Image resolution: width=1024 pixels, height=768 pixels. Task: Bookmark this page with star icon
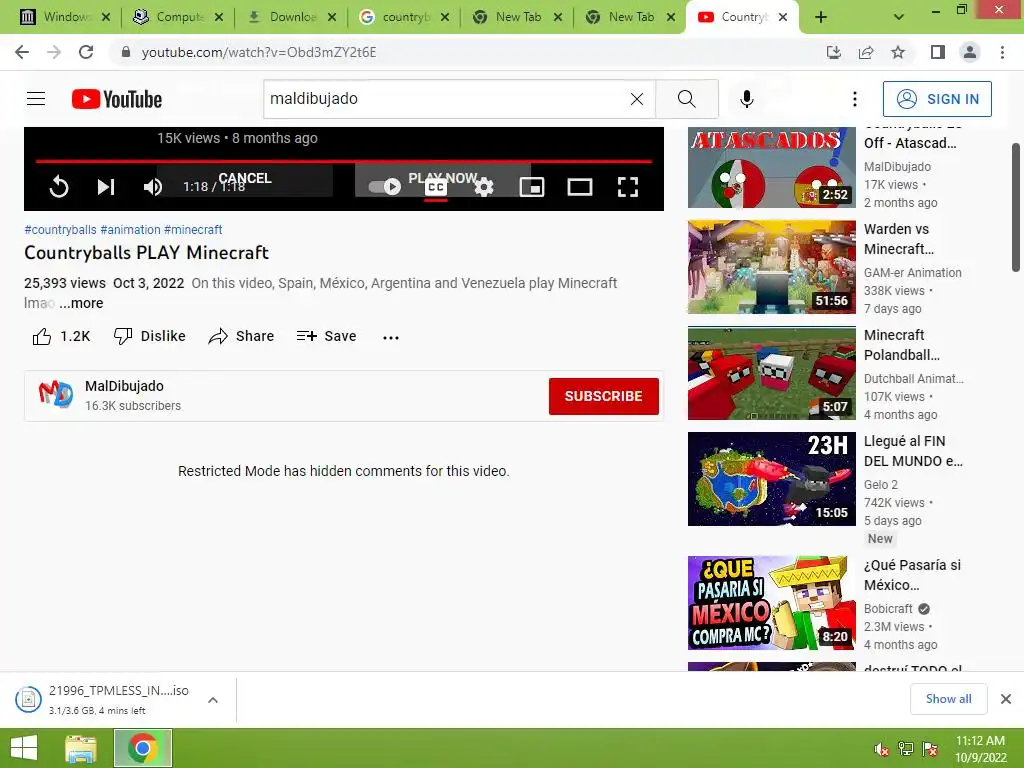(898, 52)
